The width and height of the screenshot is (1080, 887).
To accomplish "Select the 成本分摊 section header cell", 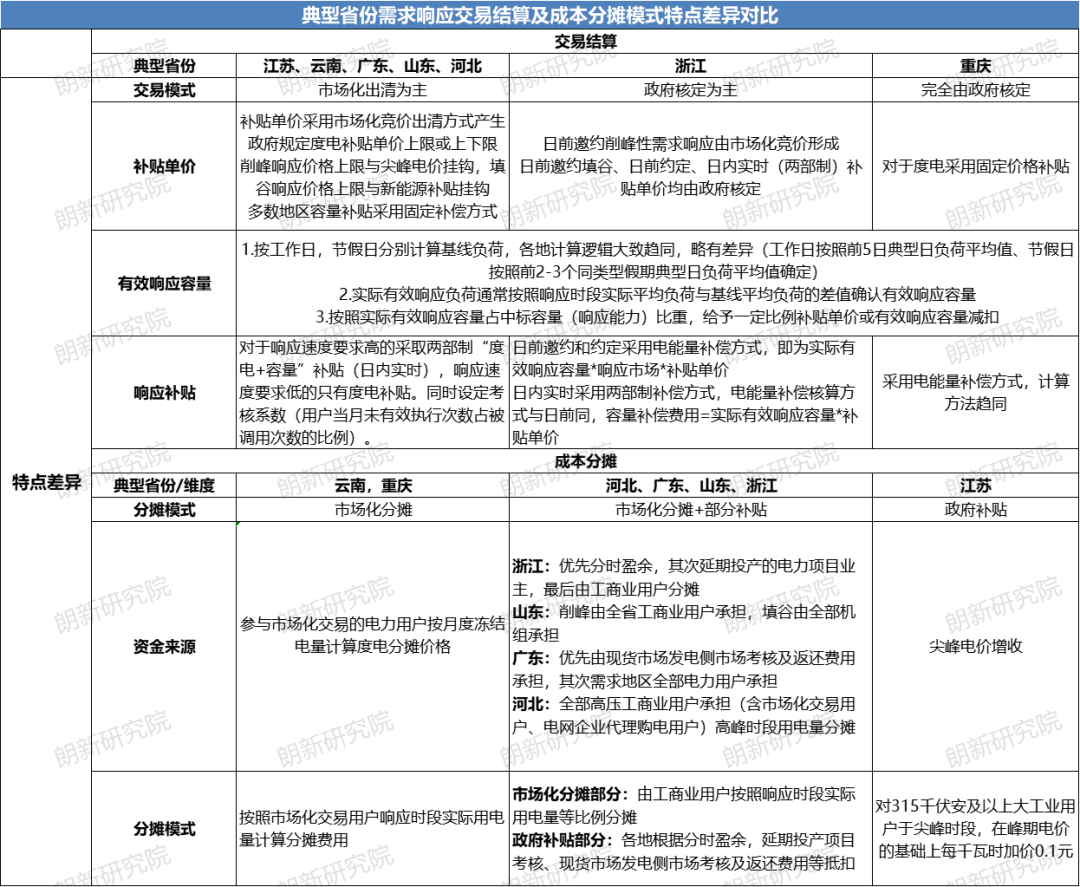I will pyautogui.click(x=585, y=463).
